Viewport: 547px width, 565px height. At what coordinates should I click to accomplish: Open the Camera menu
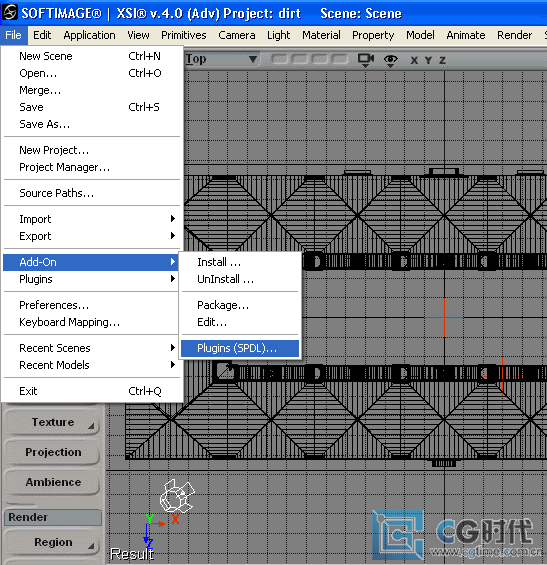pyautogui.click(x=236, y=35)
